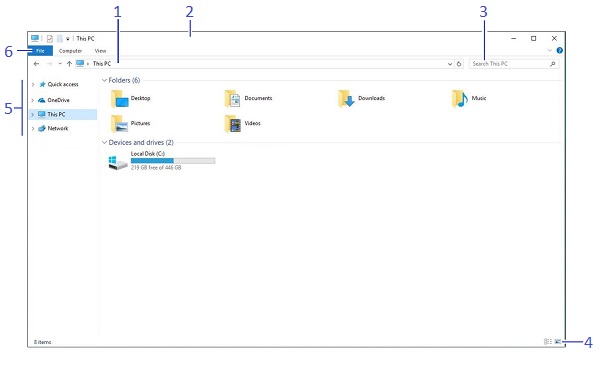Go up one level with Up arrow
Image resolution: width=600 pixels, height=370 pixels.
tap(69, 64)
